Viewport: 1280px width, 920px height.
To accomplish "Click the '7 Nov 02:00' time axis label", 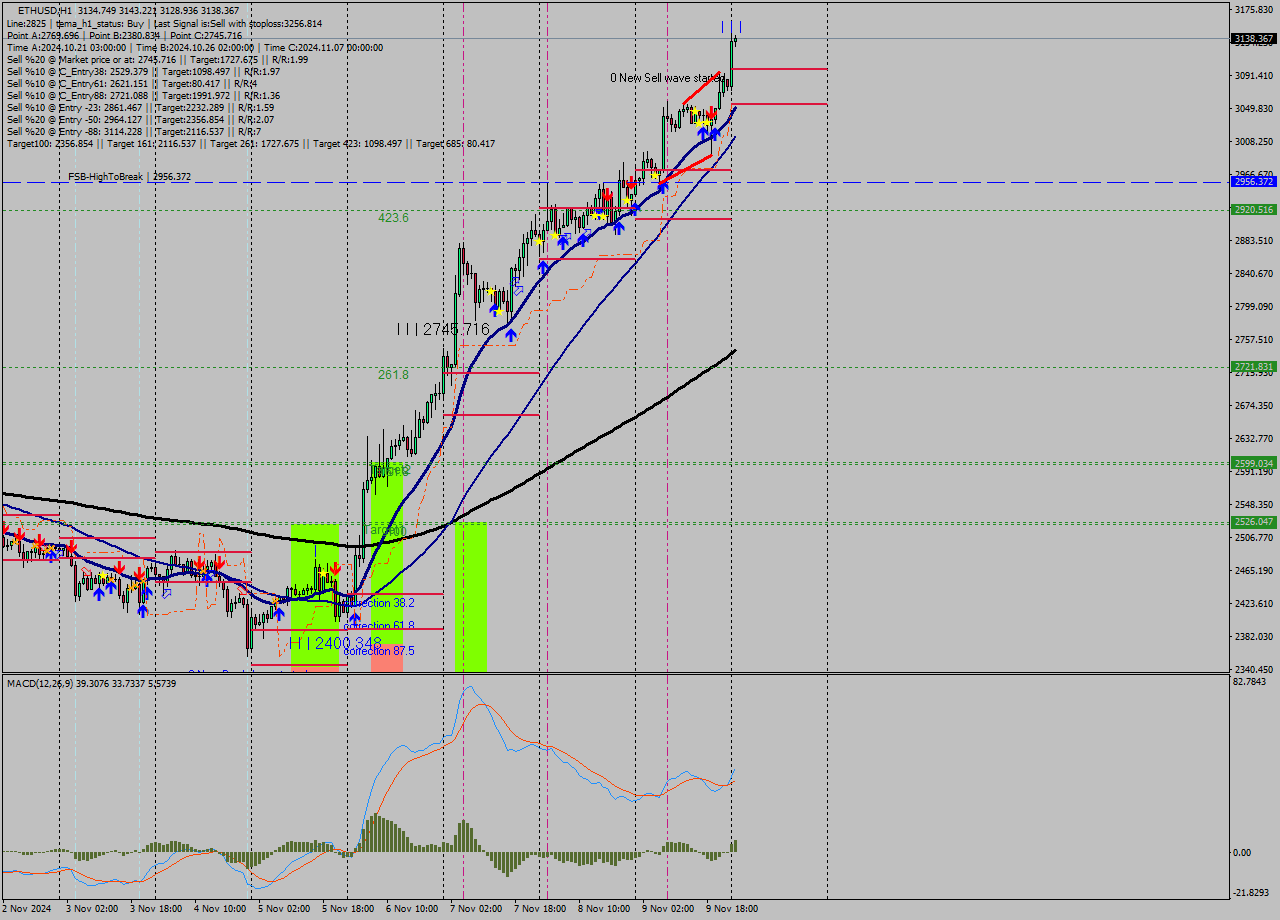I will (476, 909).
